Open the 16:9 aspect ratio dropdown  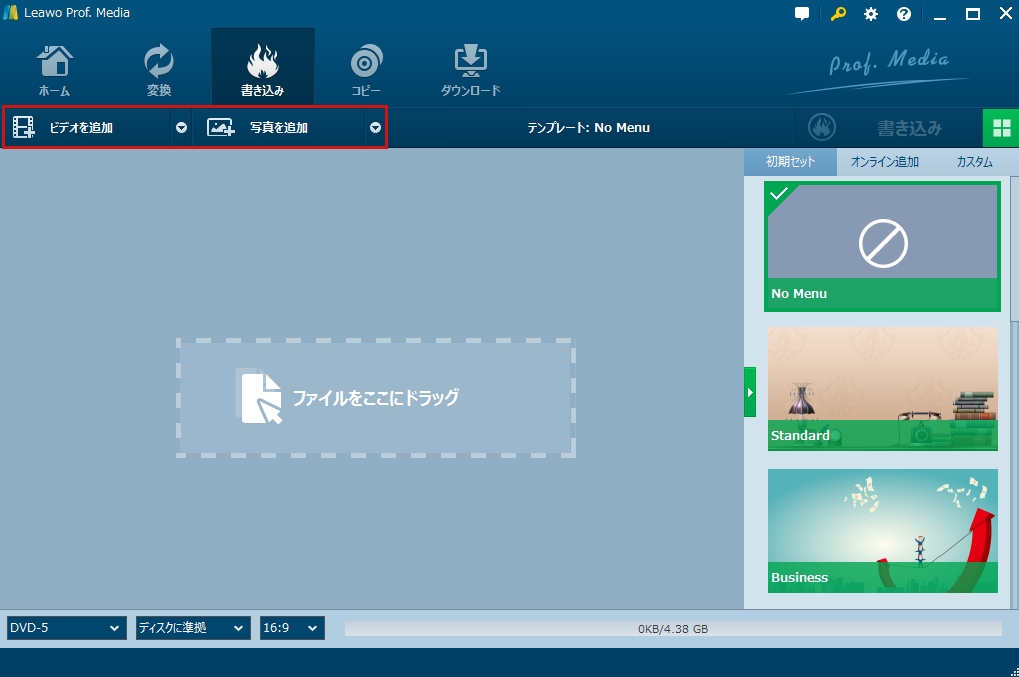point(292,628)
